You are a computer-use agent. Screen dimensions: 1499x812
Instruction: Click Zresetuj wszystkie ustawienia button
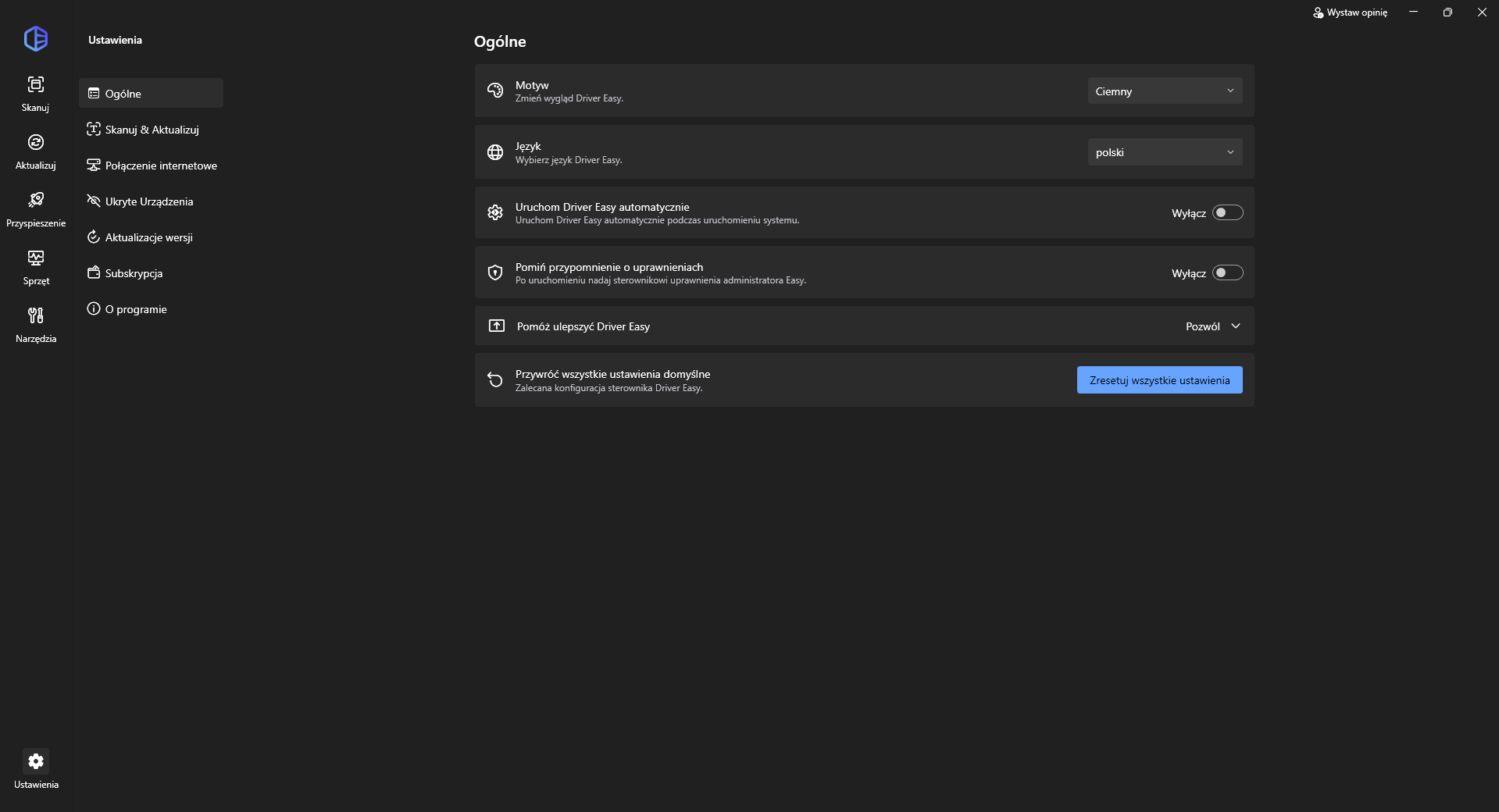pos(1160,380)
